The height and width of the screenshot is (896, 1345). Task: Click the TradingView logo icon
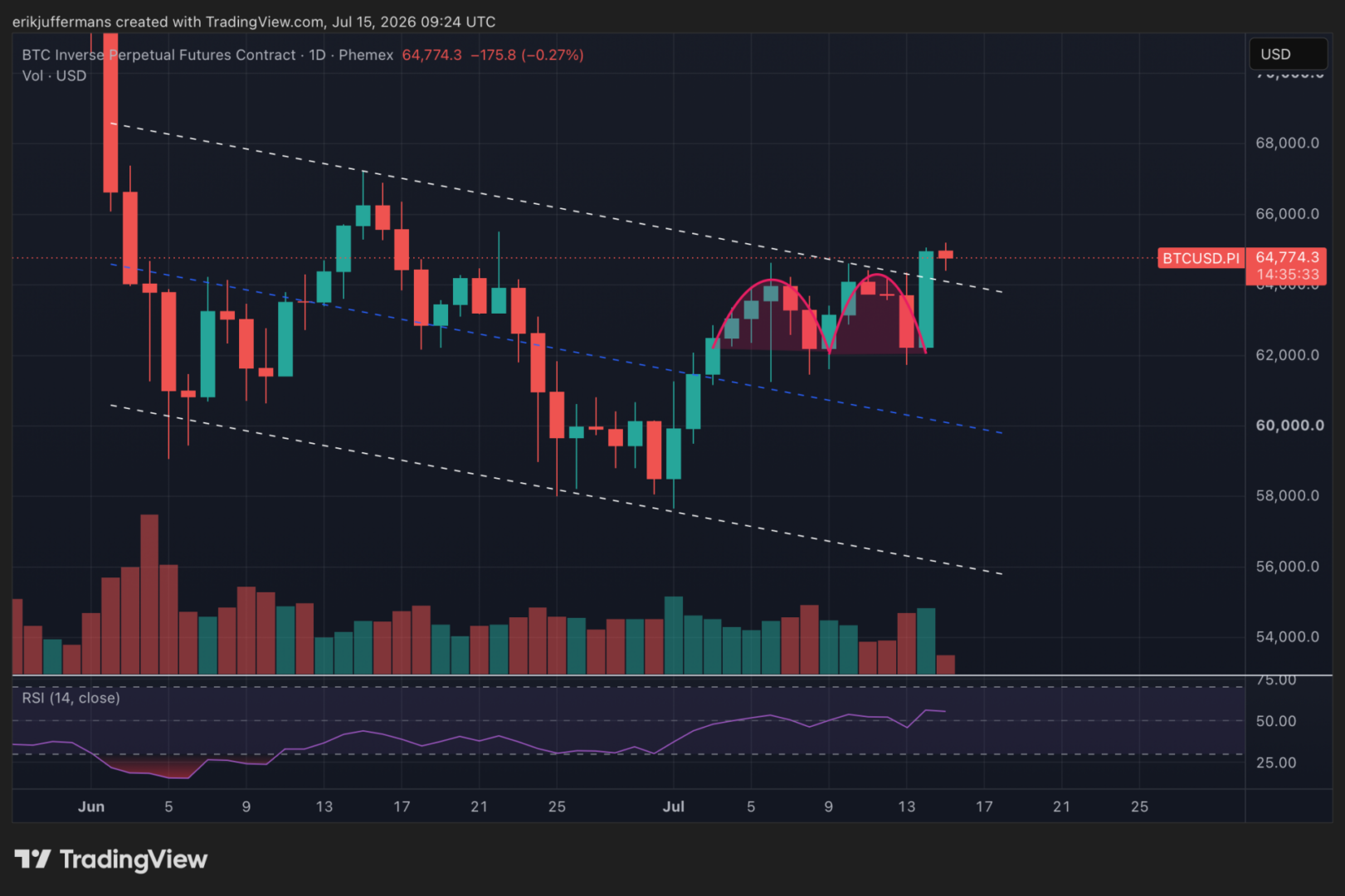(x=32, y=859)
